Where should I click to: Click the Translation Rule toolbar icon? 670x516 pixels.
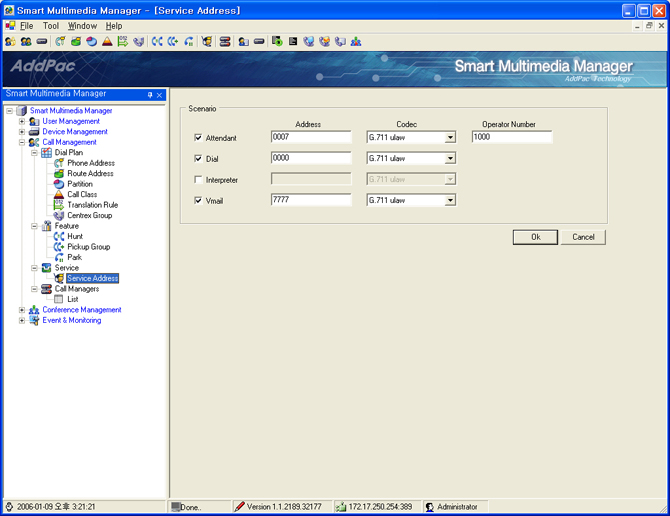[x=123, y=42]
